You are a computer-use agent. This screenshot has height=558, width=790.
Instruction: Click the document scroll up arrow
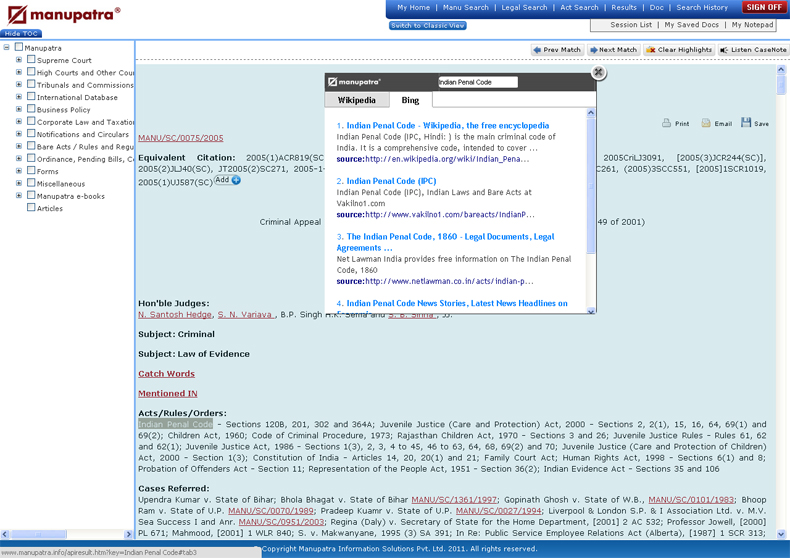click(x=781, y=69)
